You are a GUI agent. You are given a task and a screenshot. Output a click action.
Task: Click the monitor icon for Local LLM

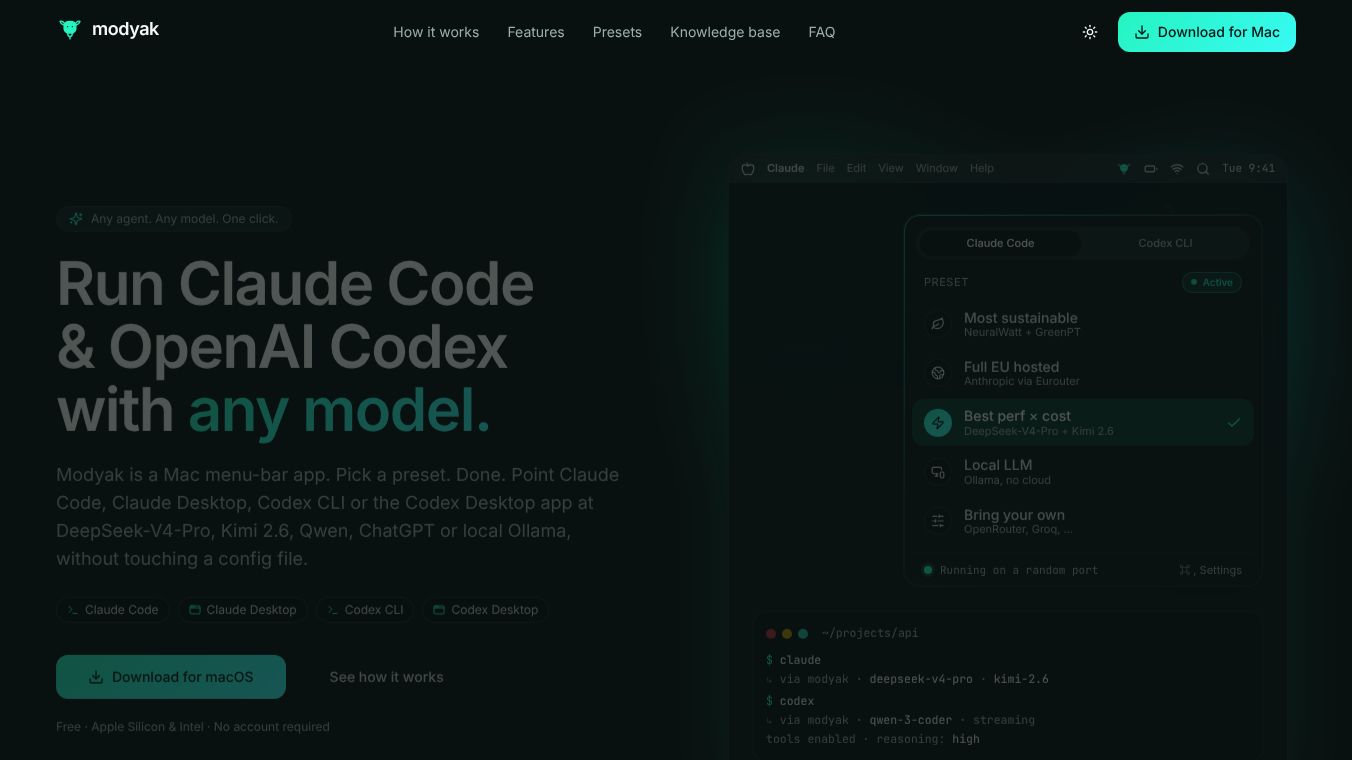pos(938,472)
